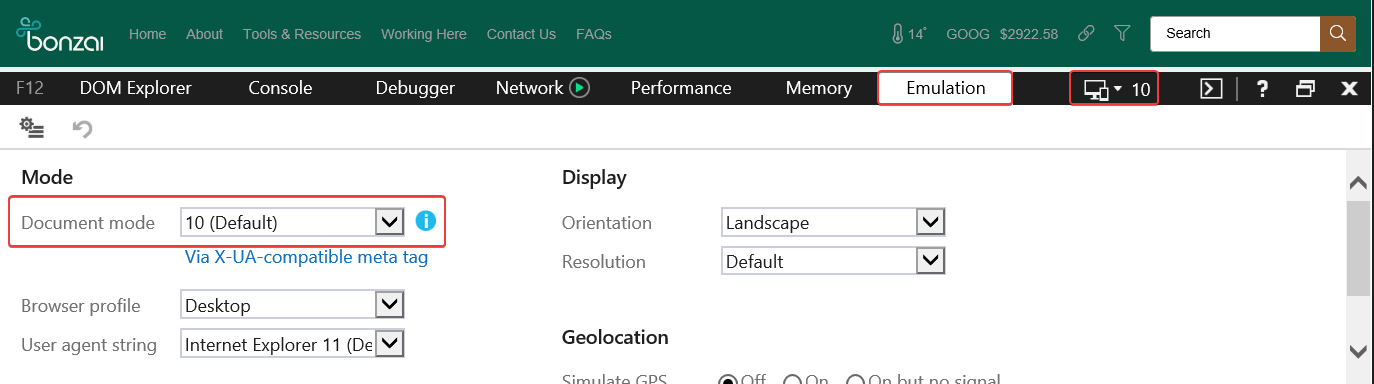Click the help question mark icon
Screen dimensions: 1374x384
[1262, 88]
